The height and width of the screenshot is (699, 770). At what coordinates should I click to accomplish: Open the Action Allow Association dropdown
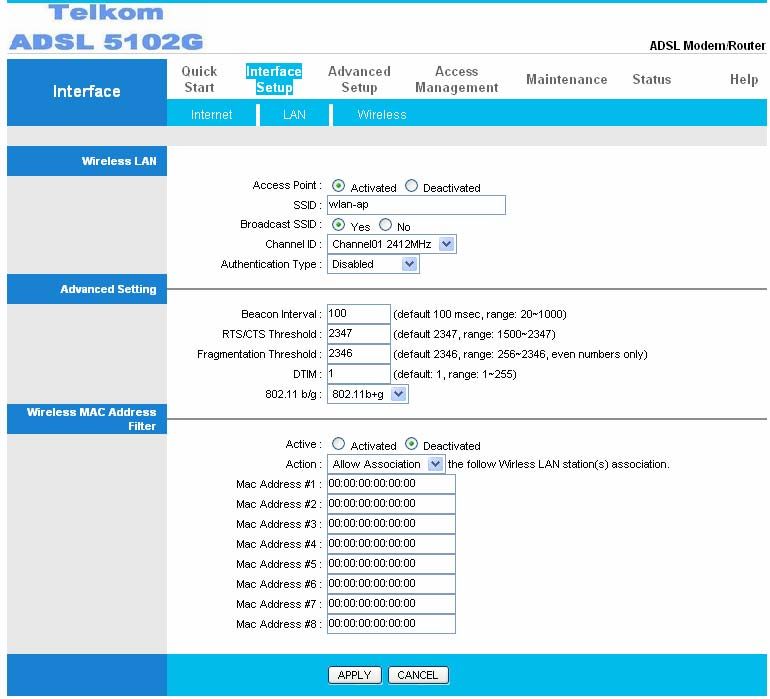coord(386,464)
